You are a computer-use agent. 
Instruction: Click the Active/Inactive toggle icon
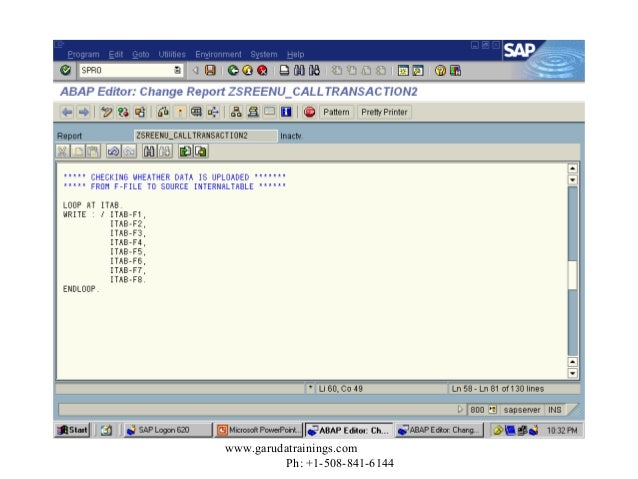coord(123,112)
